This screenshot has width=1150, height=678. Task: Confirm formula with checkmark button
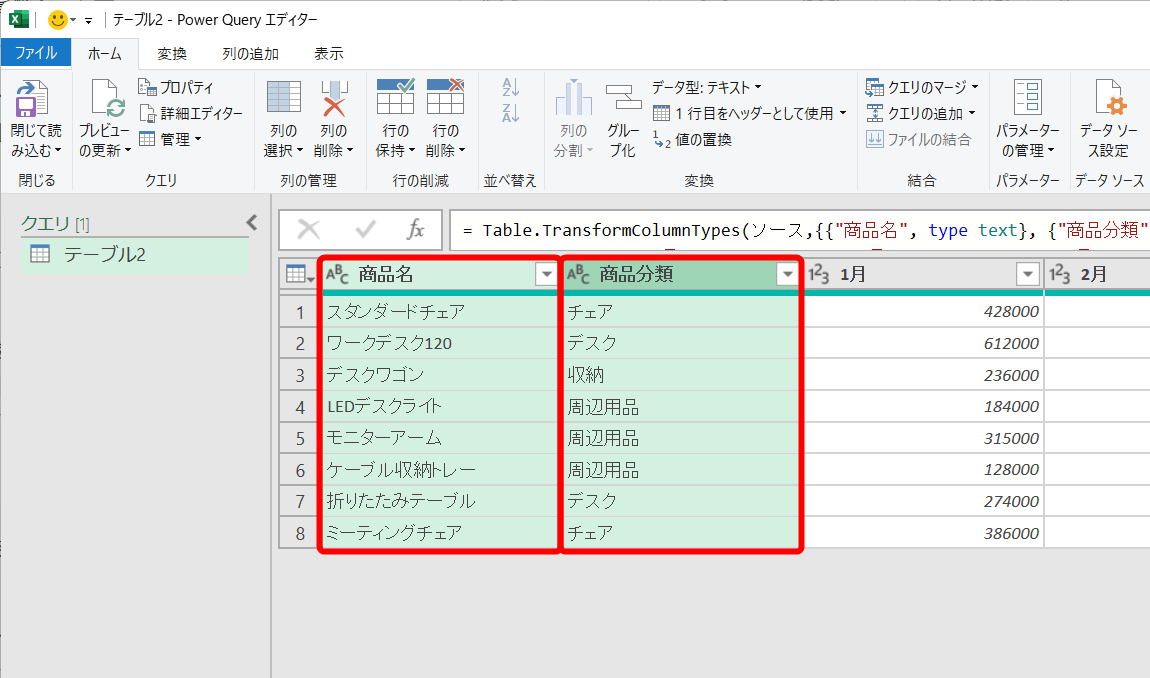tap(365, 230)
